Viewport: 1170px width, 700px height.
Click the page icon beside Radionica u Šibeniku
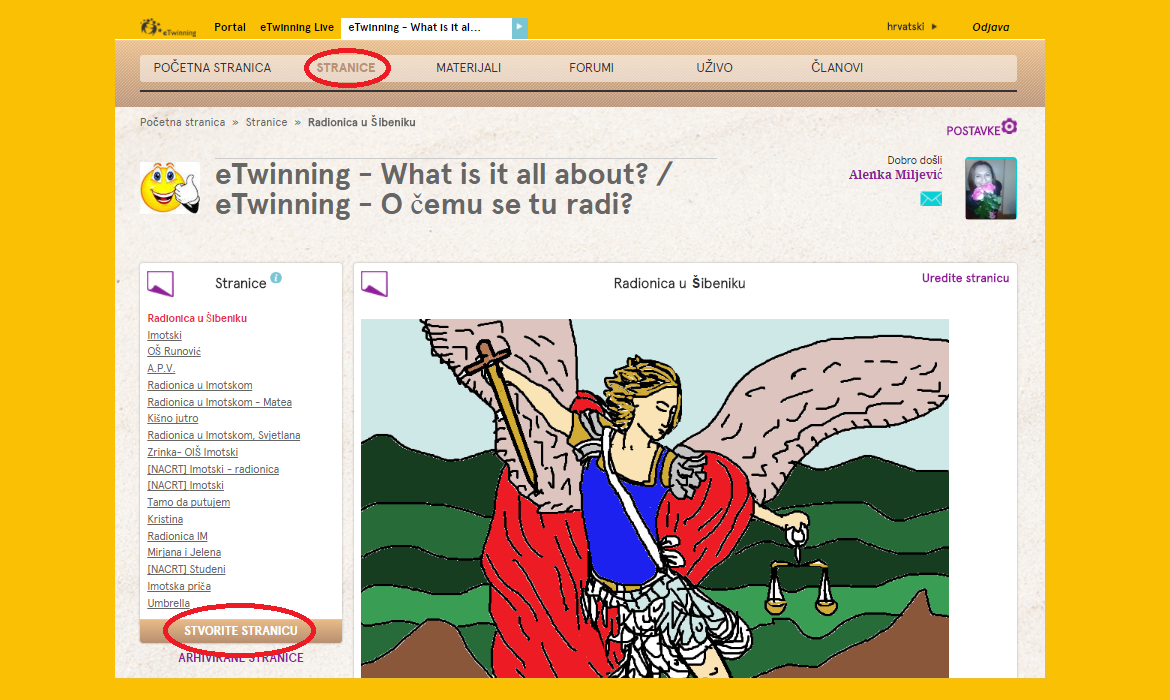pos(375,284)
